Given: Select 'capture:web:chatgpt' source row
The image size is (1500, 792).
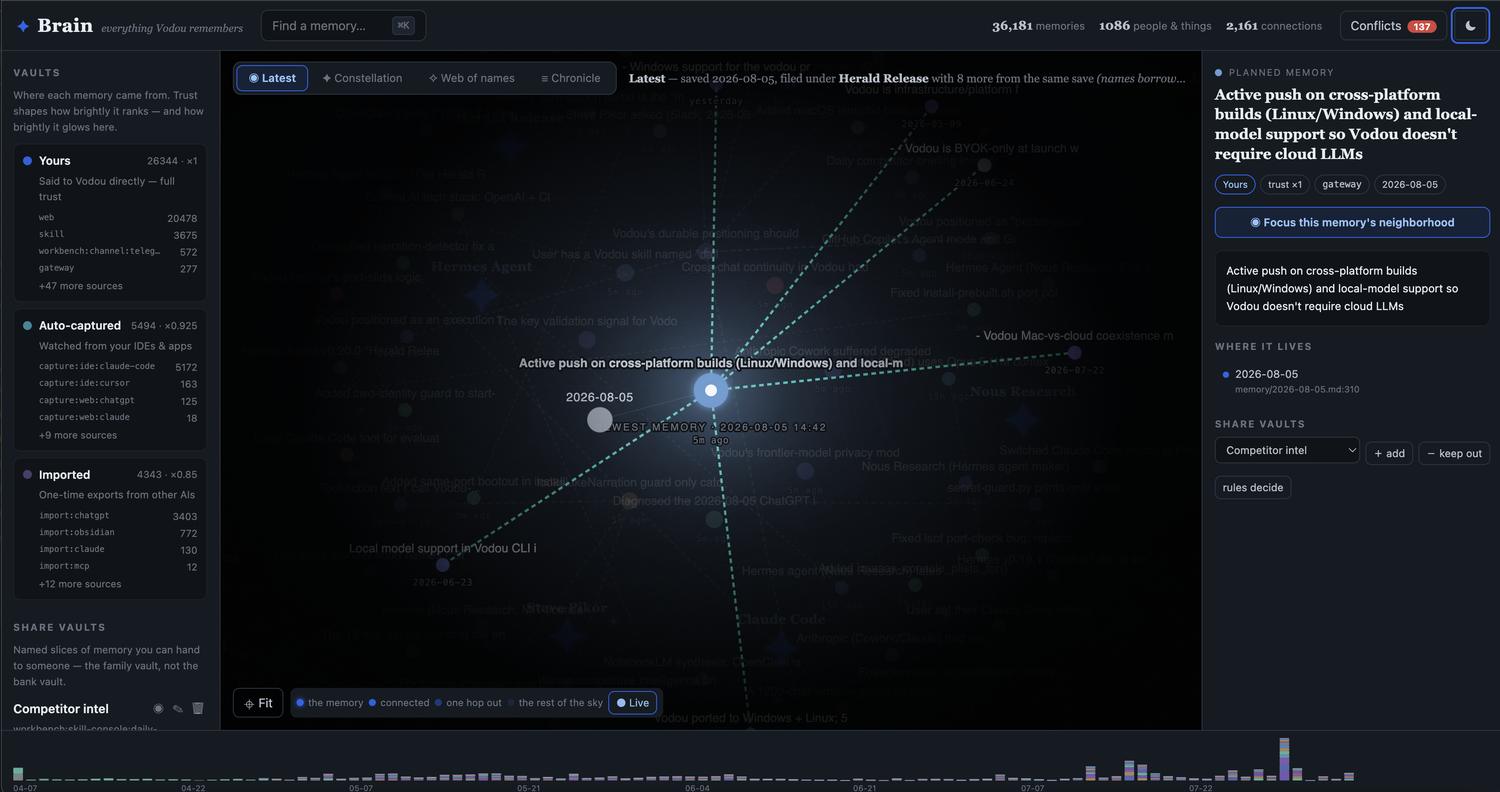Looking at the screenshot, I should pos(118,401).
